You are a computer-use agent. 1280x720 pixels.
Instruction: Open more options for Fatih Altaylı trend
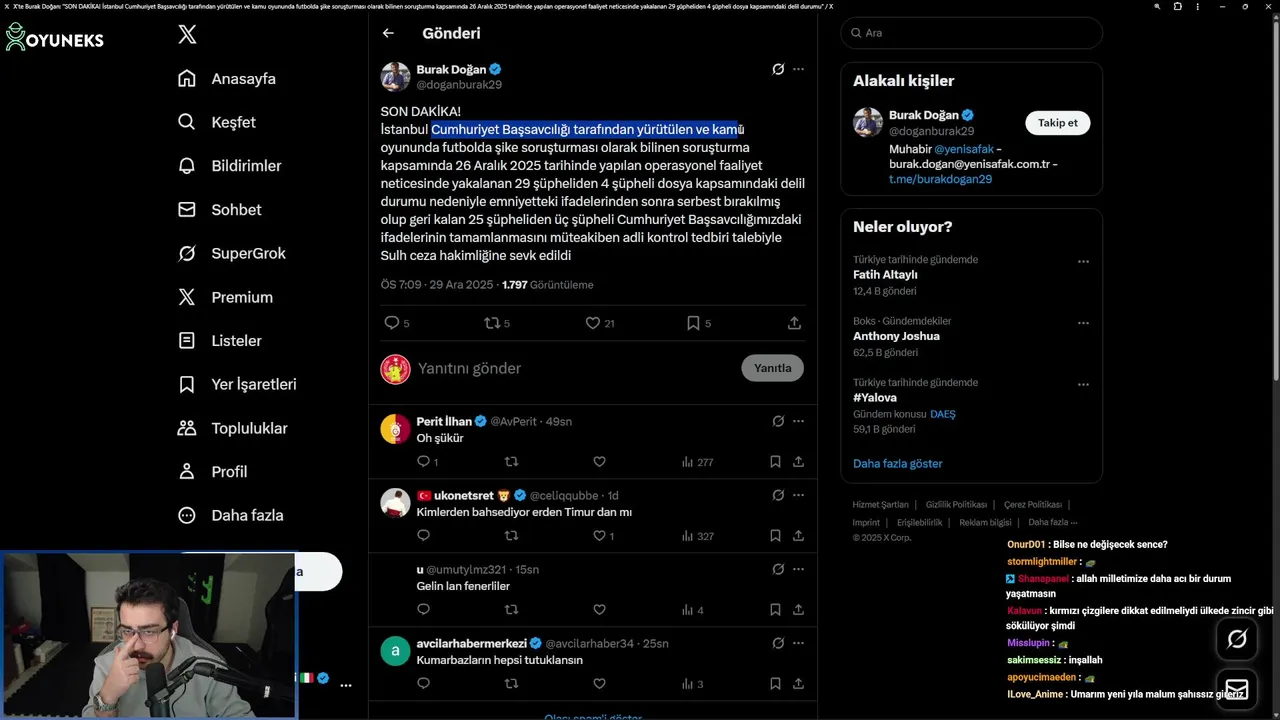(x=1083, y=262)
